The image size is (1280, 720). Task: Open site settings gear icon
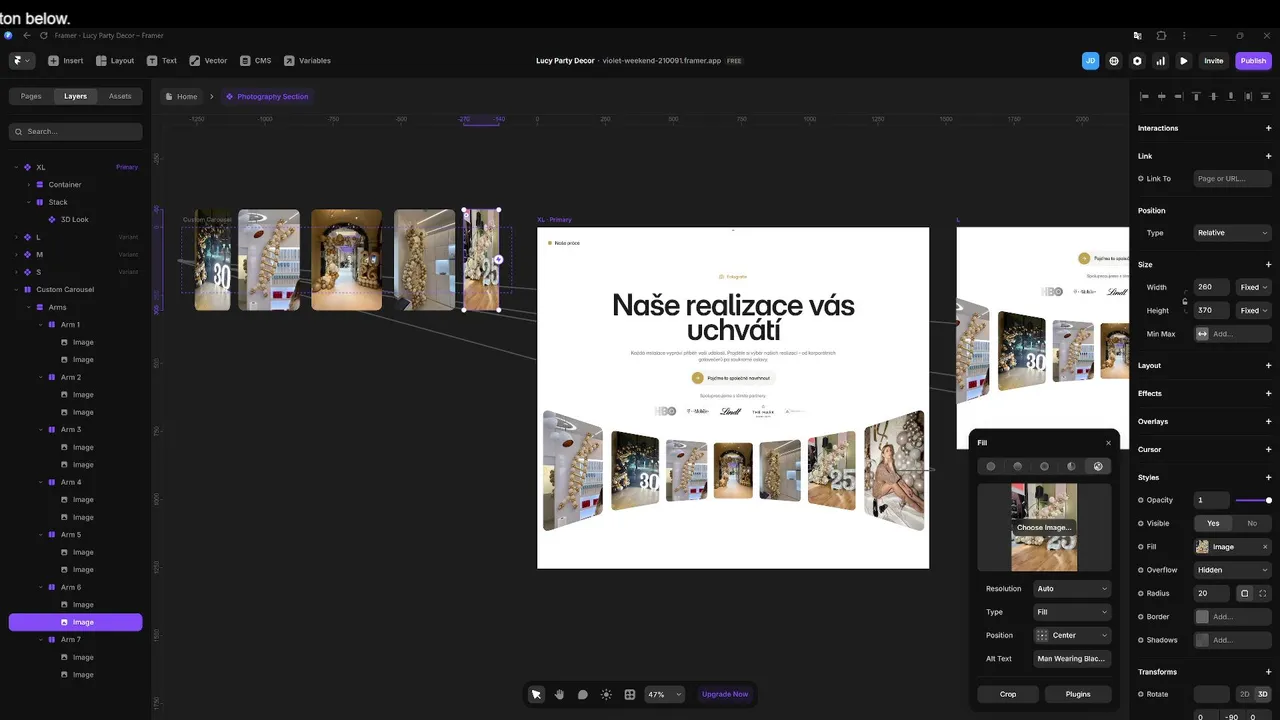pos(1137,61)
